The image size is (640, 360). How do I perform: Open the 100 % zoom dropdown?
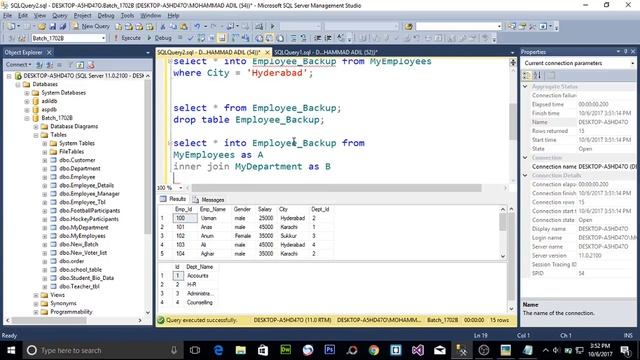(181, 188)
